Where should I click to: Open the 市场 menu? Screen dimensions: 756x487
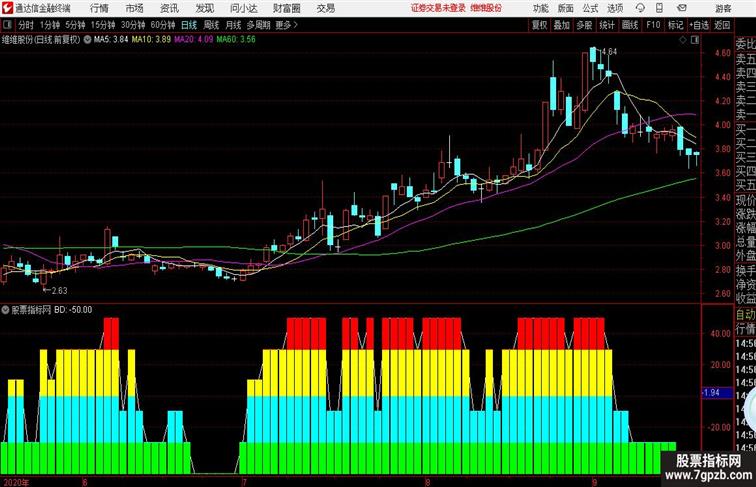coord(135,8)
